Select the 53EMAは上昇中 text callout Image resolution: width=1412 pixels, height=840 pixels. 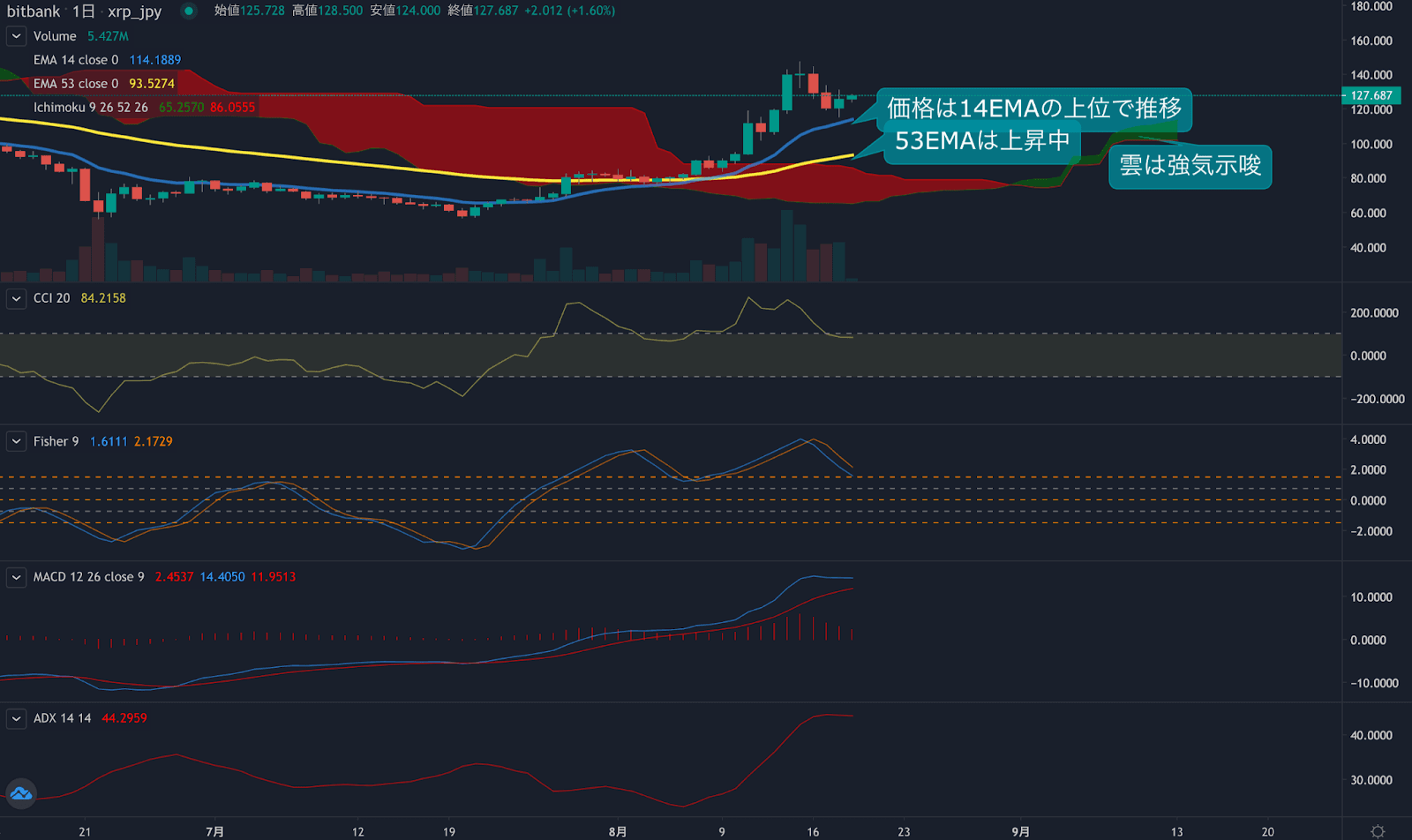point(981,141)
